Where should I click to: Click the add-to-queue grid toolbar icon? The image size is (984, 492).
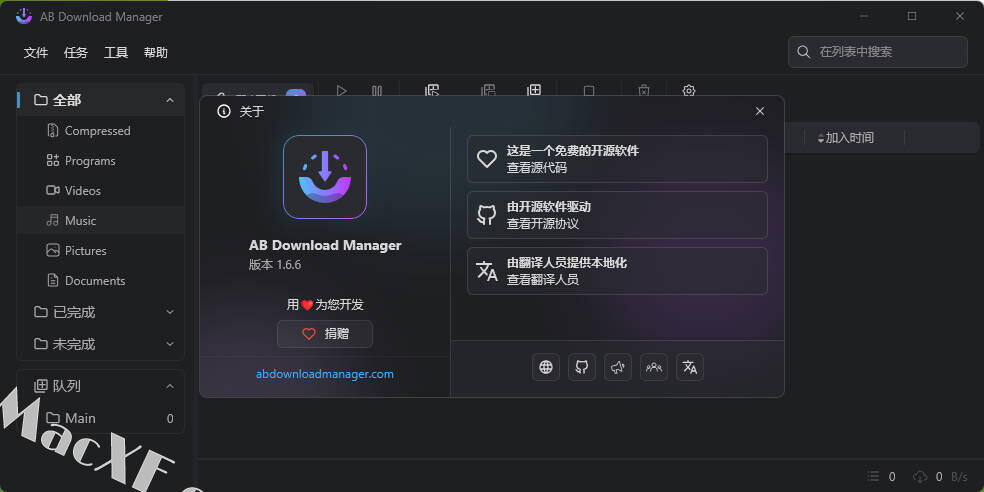533,90
